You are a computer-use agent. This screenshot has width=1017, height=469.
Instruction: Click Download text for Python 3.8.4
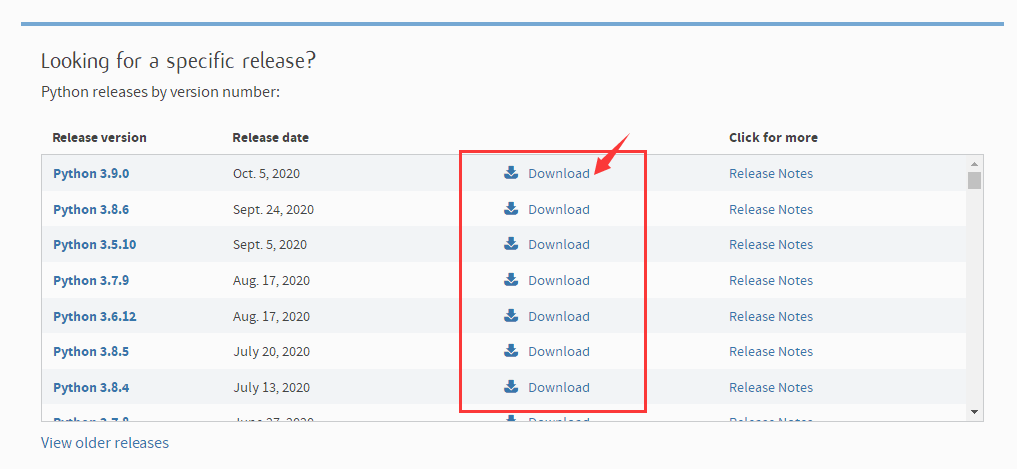tap(559, 387)
